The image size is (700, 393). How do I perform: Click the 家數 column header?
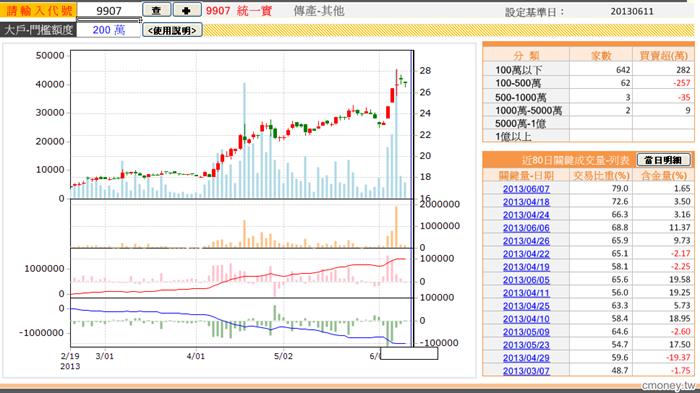[x=600, y=56]
